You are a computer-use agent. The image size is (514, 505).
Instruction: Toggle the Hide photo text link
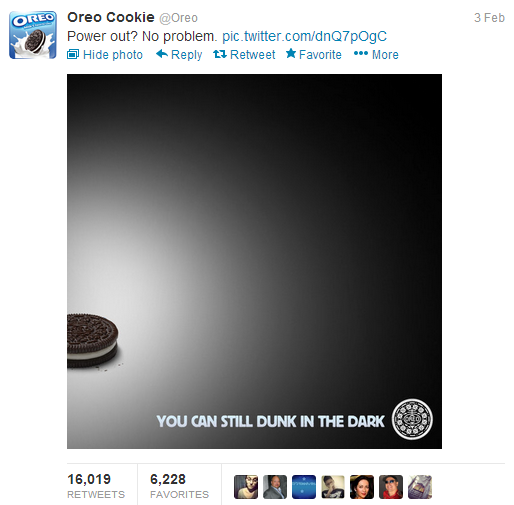point(113,55)
